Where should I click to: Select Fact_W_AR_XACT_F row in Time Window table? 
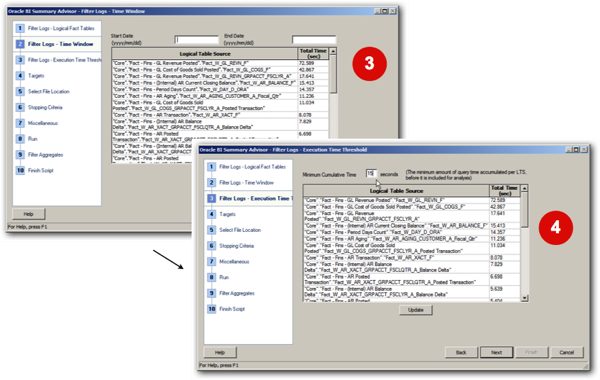point(220,115)
